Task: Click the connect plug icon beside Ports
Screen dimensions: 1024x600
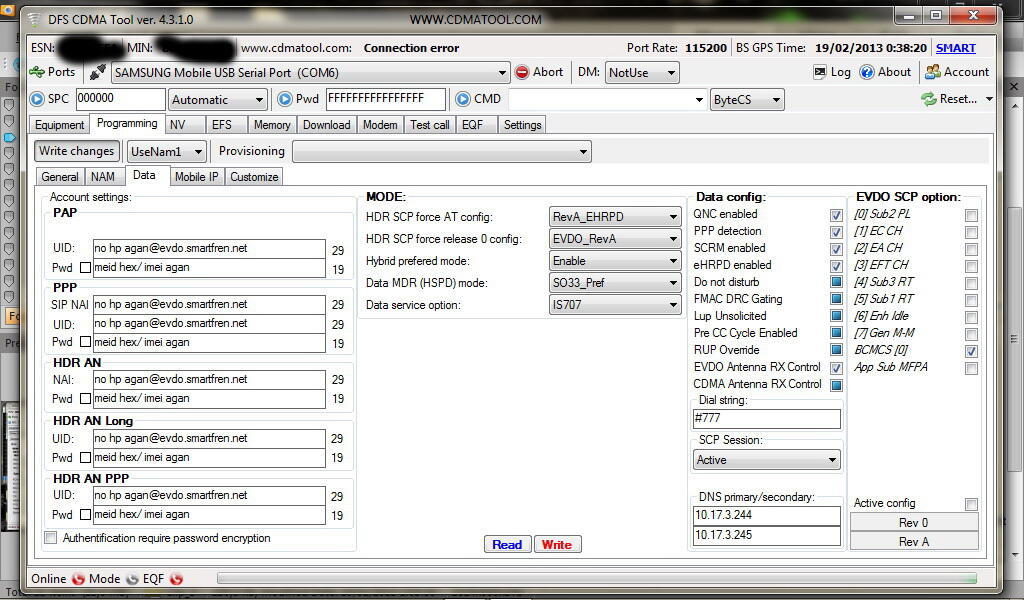Action: point(97,72)
